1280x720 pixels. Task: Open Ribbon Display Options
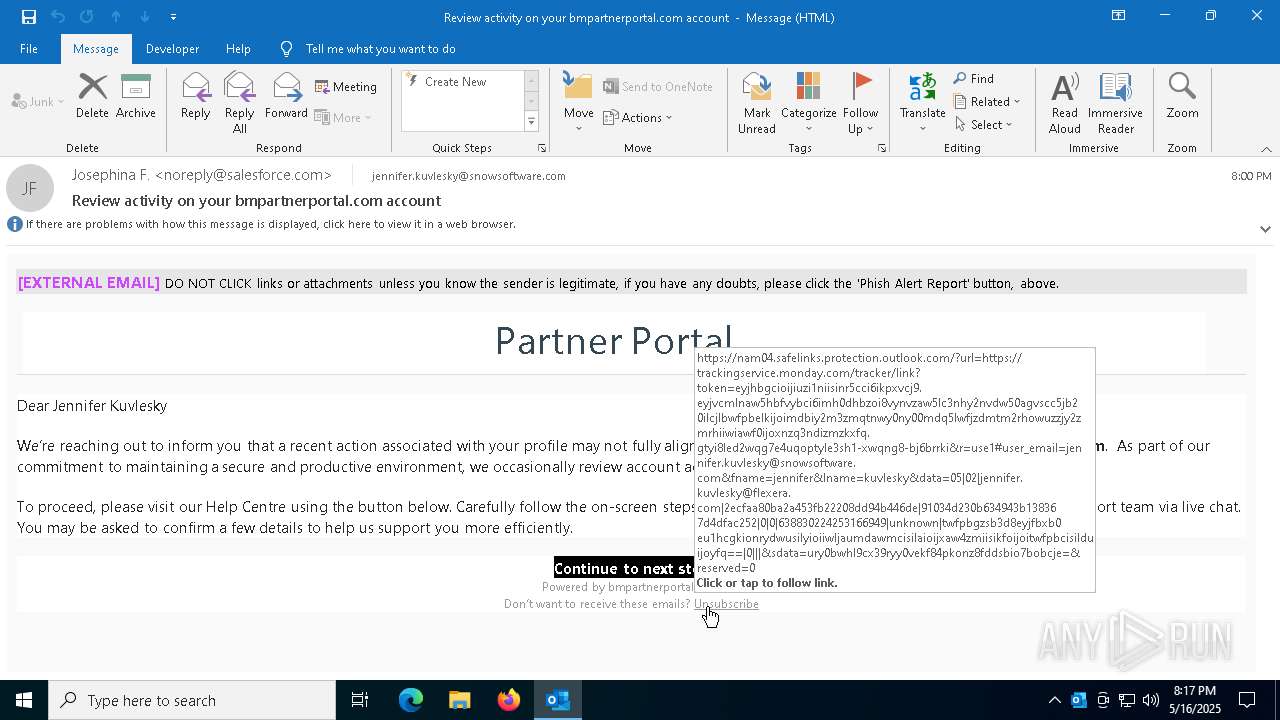pos(1118,16)
